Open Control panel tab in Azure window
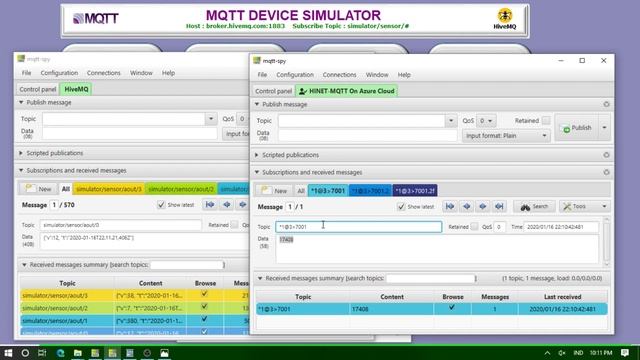The height and width of the screenshot is (360, 640). 273,91
